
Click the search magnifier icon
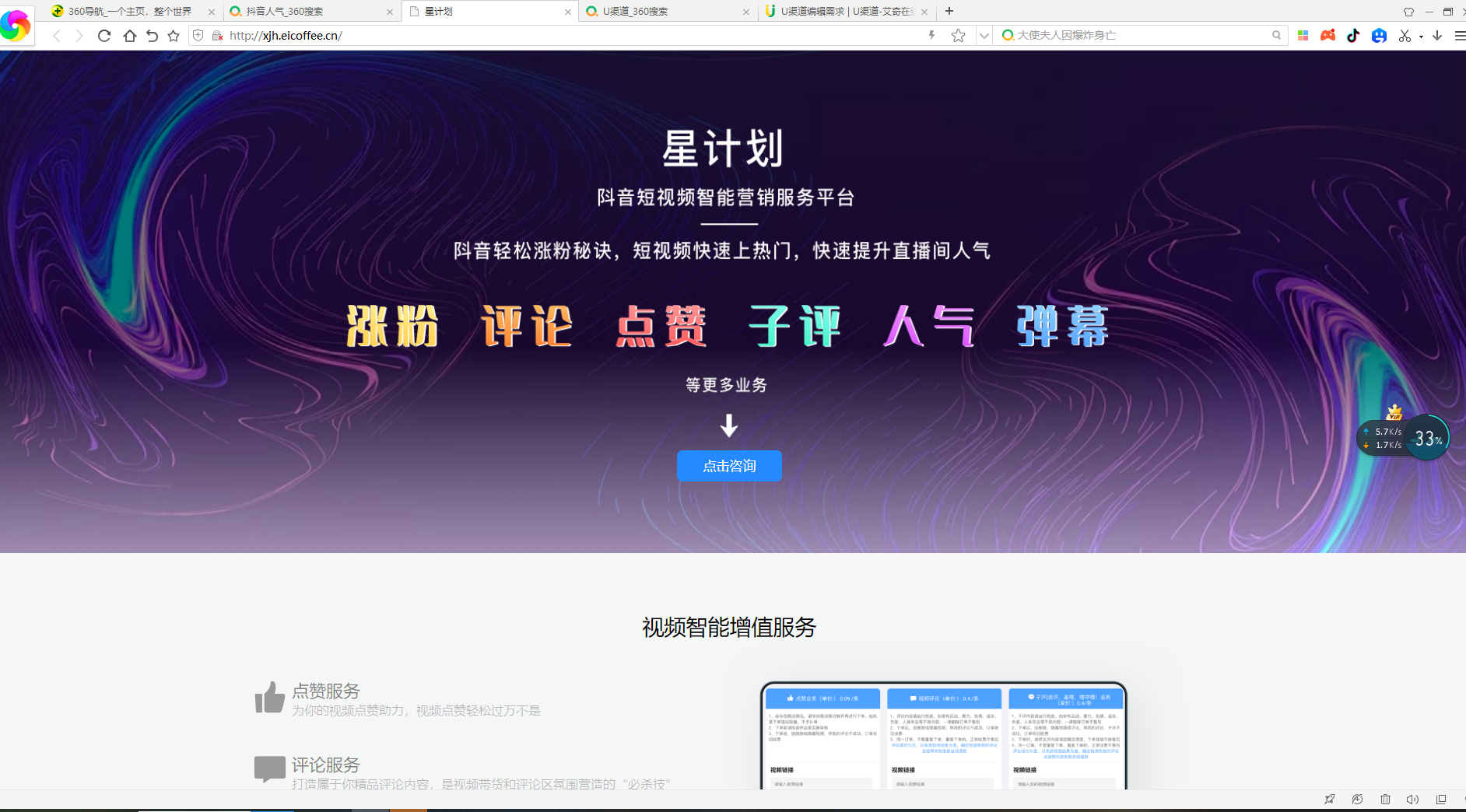tap(1276, 35)
